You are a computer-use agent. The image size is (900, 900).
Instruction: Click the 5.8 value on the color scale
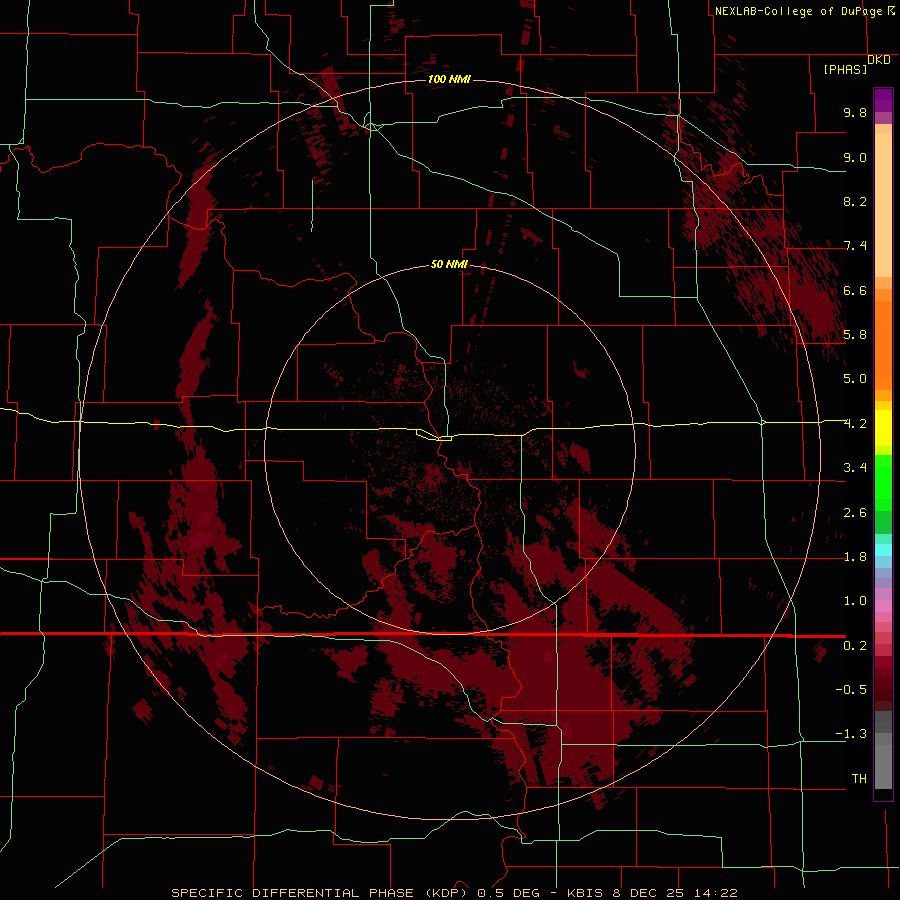pos(855,335)
